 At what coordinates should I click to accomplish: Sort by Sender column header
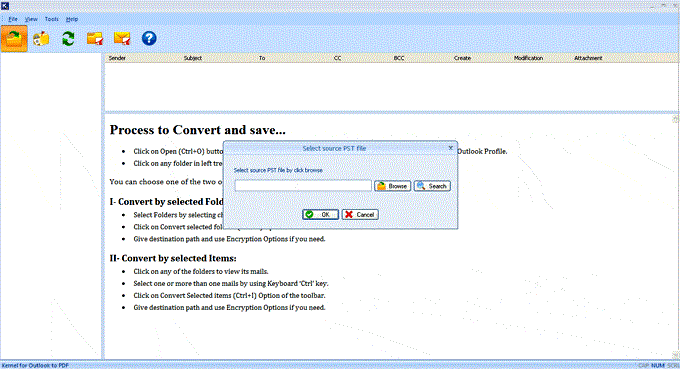(117, 58)
